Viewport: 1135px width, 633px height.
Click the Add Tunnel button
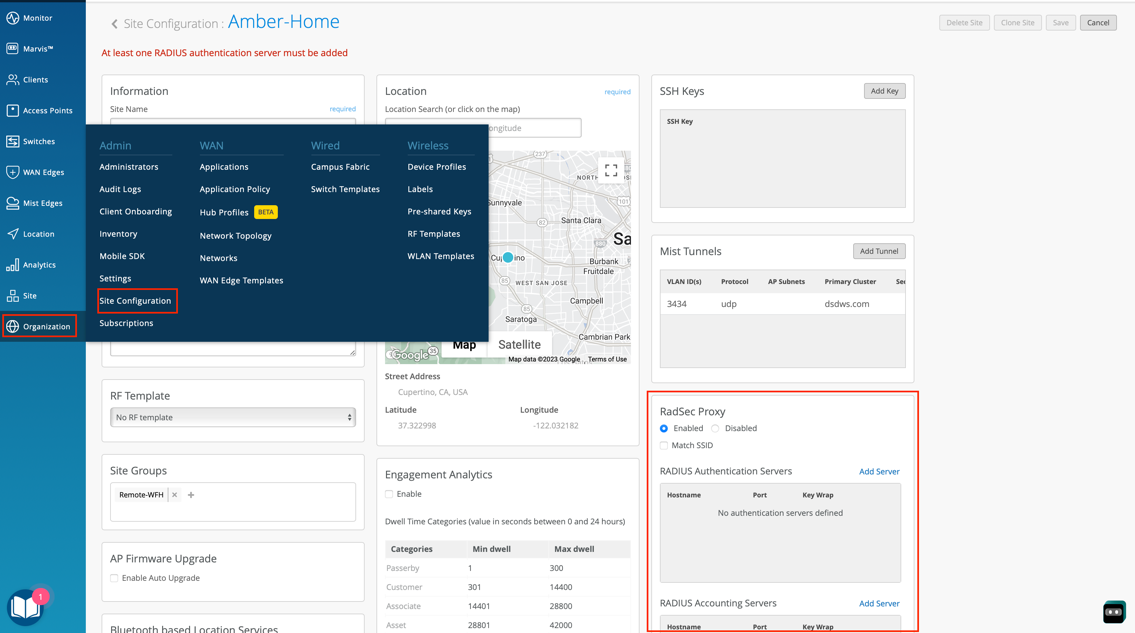(878, 251)
